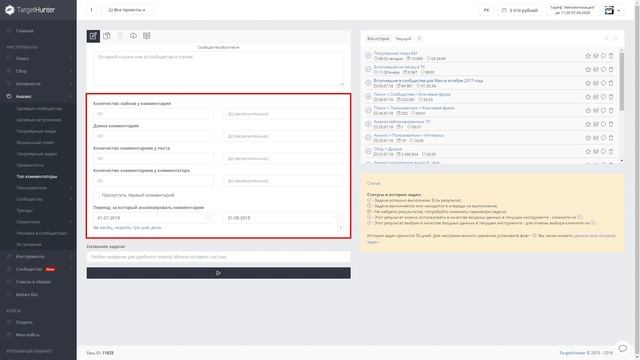
Task: Open the edit task form icon tab
Action: coord(93,36)
